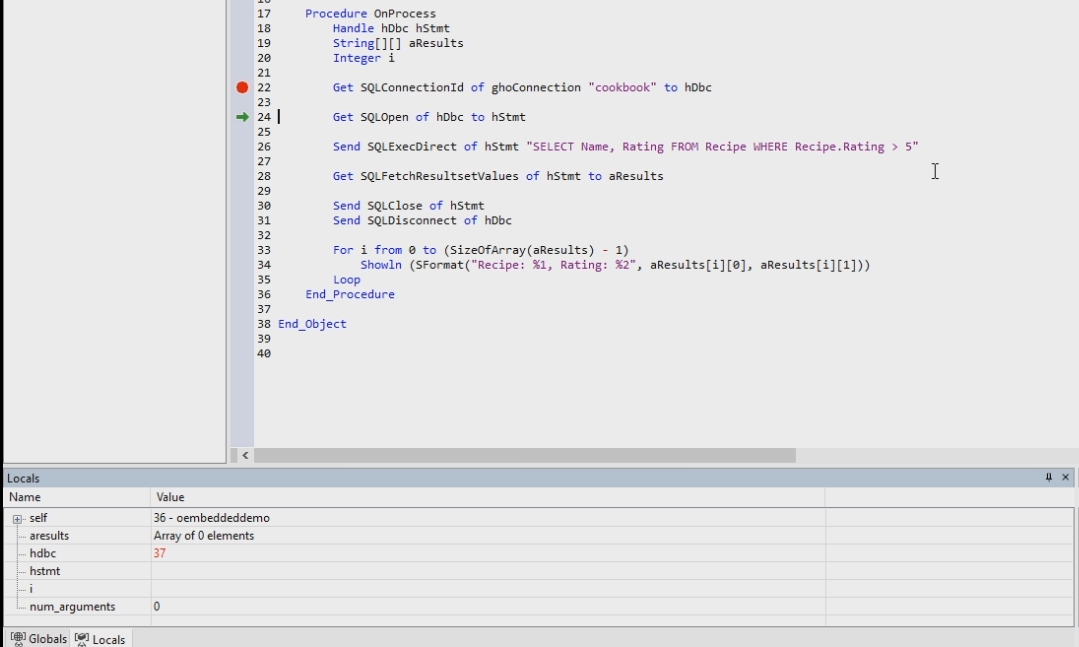This screenshot has height=647, width=1079.
Task: Close the Locals panel
Action: tap(1065, 478)
